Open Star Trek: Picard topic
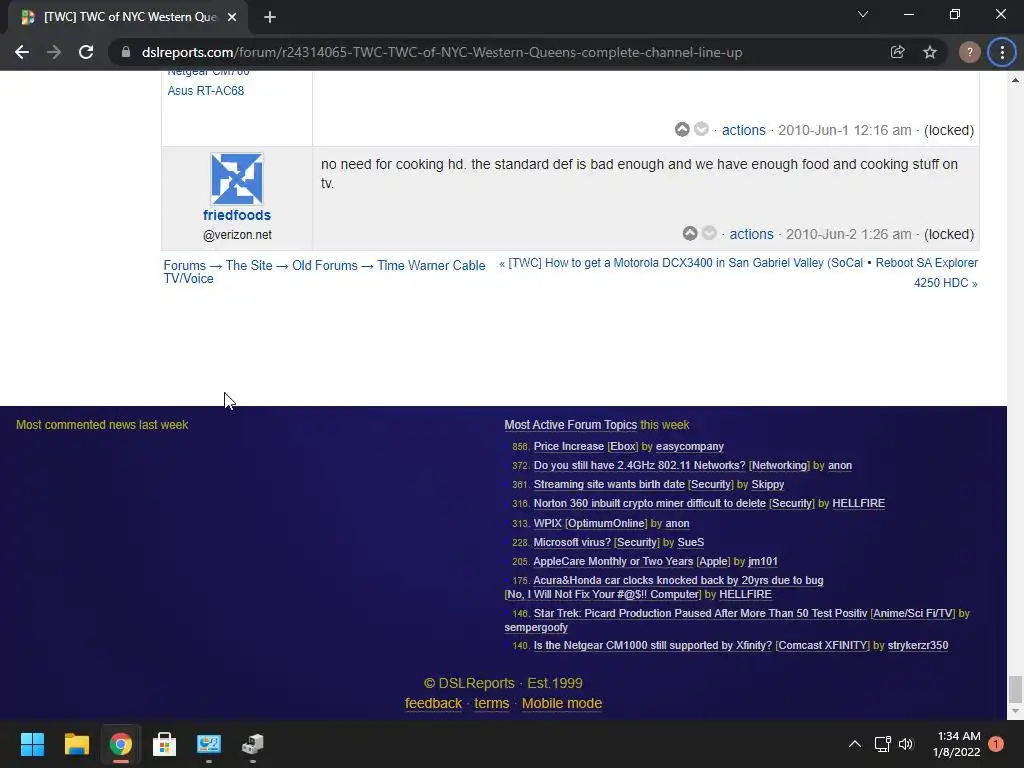 pyautogui.click(x=700, y=613)
